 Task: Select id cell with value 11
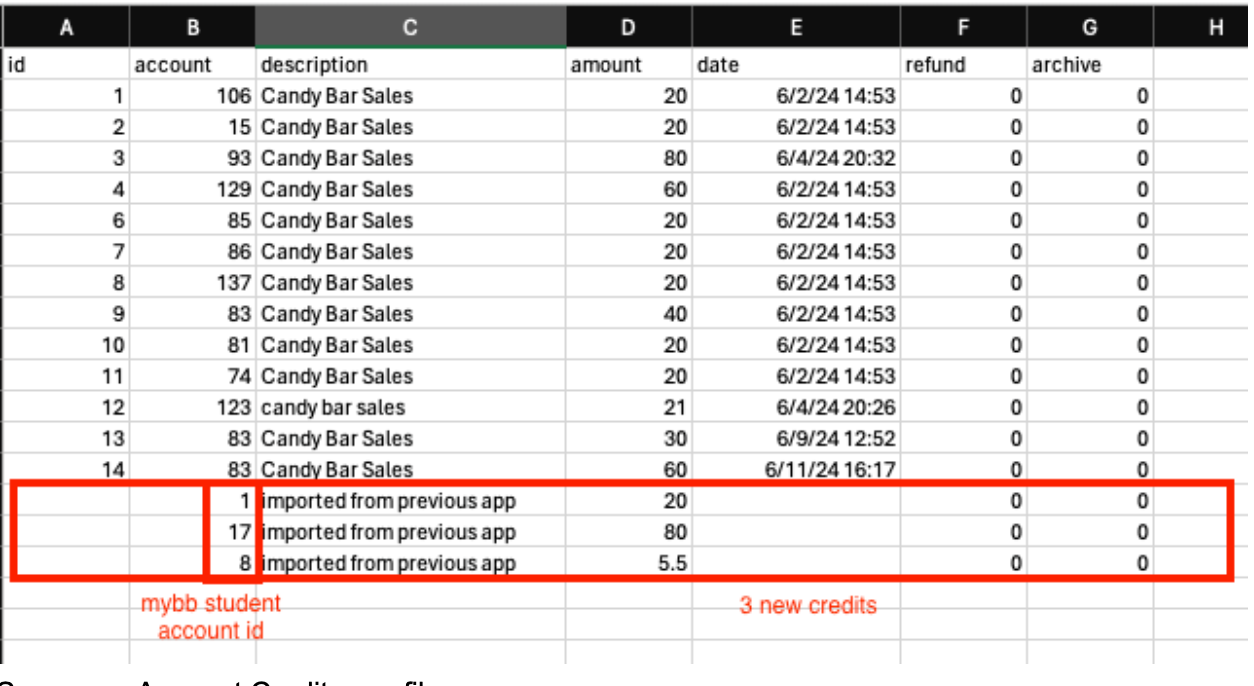tap(66, 376)
